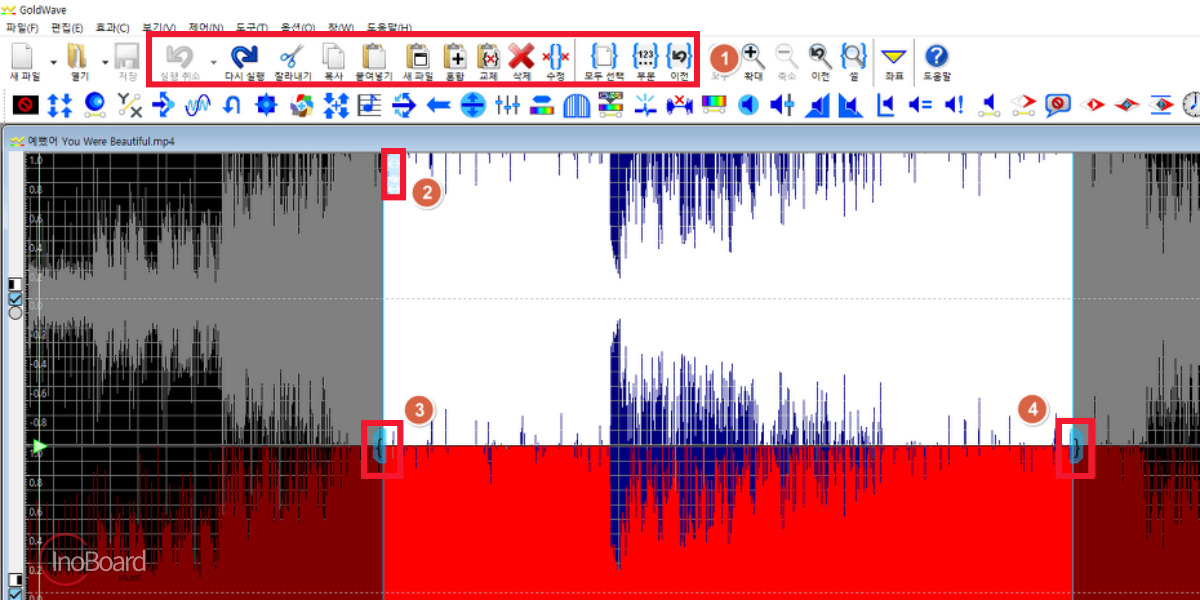Toggle the upper channel checkbox beside waveform
Screen dimensions: 1200x600
click(x=15, y=298)
